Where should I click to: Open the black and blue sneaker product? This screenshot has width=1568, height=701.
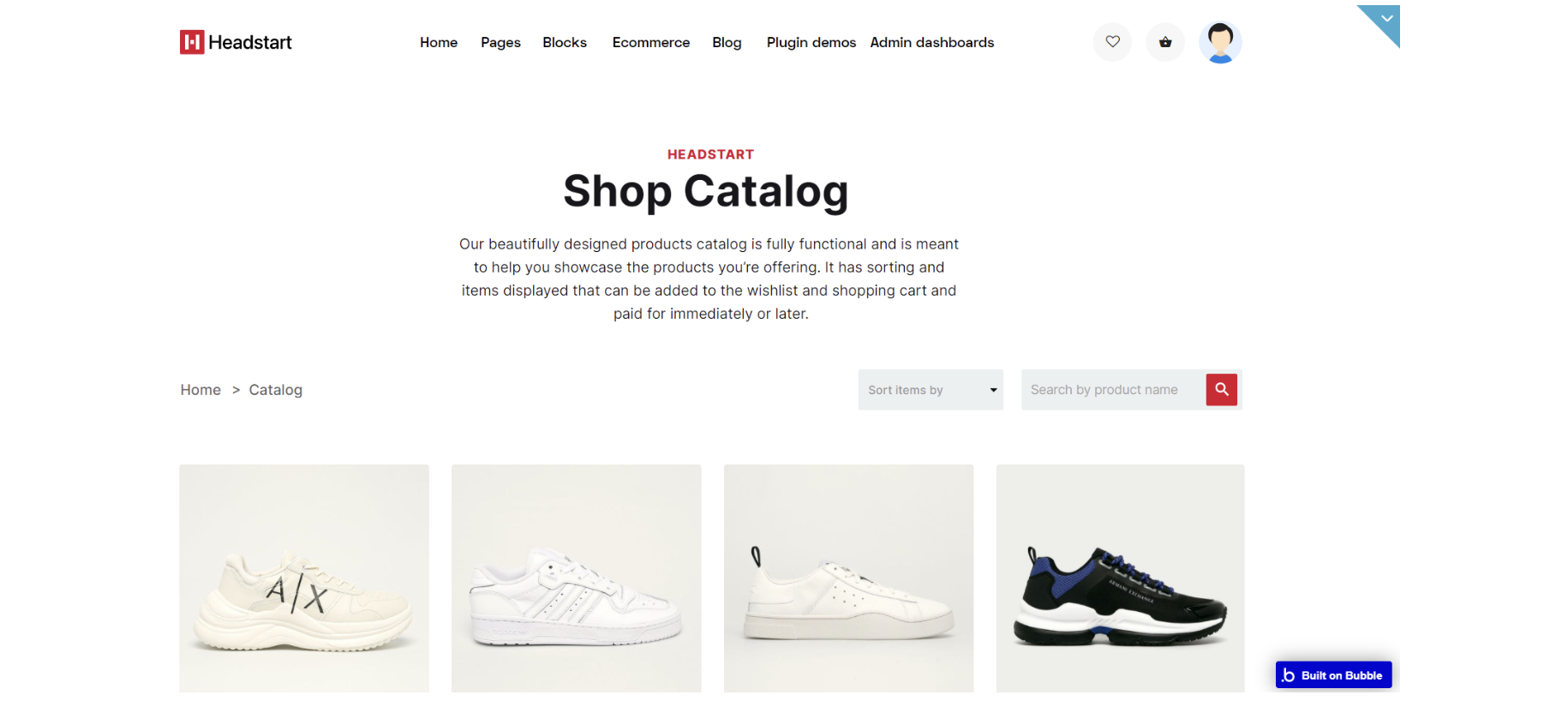coord(1120,578)
